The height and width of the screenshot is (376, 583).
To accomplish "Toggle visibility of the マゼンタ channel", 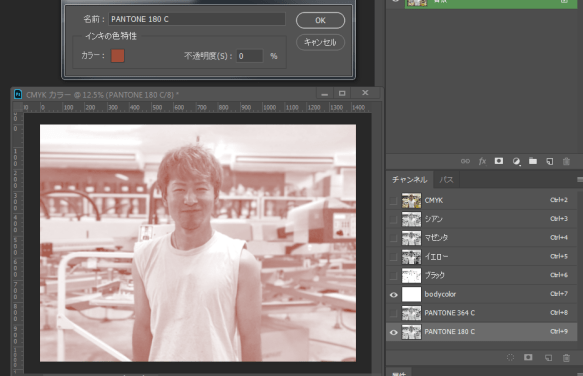I will [x=393, y=238].
